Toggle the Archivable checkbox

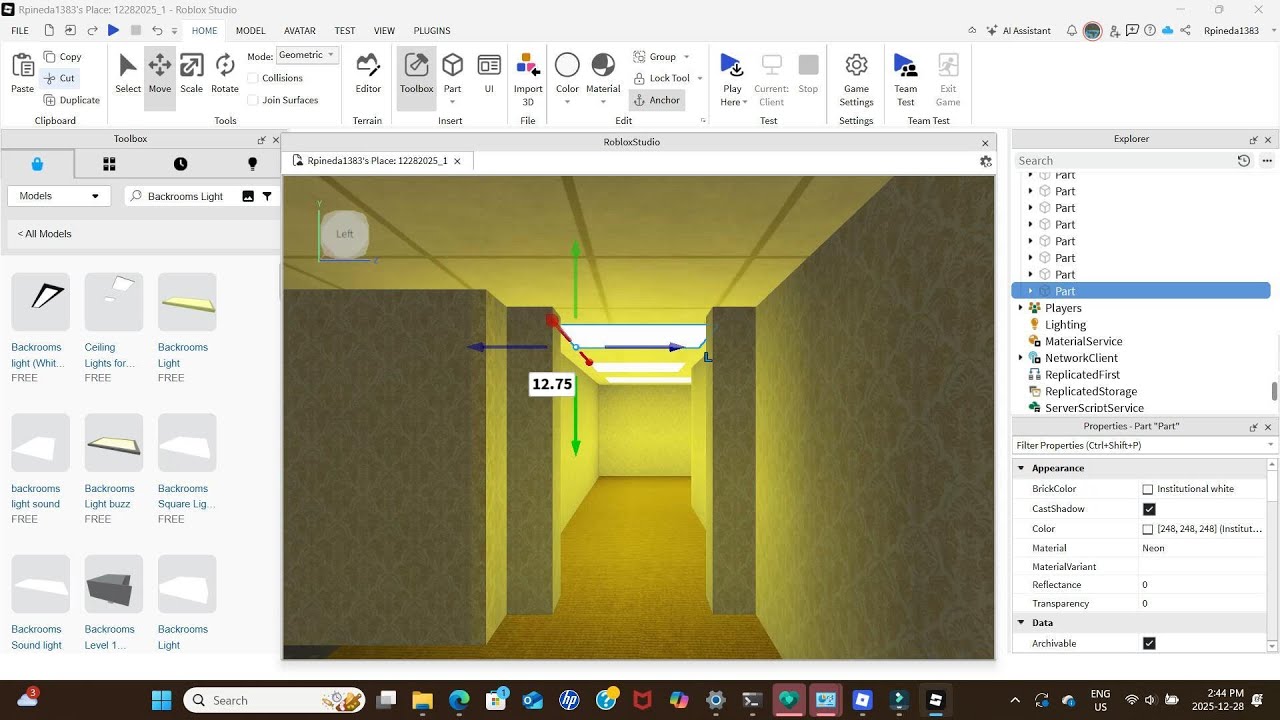(1149, 644)
